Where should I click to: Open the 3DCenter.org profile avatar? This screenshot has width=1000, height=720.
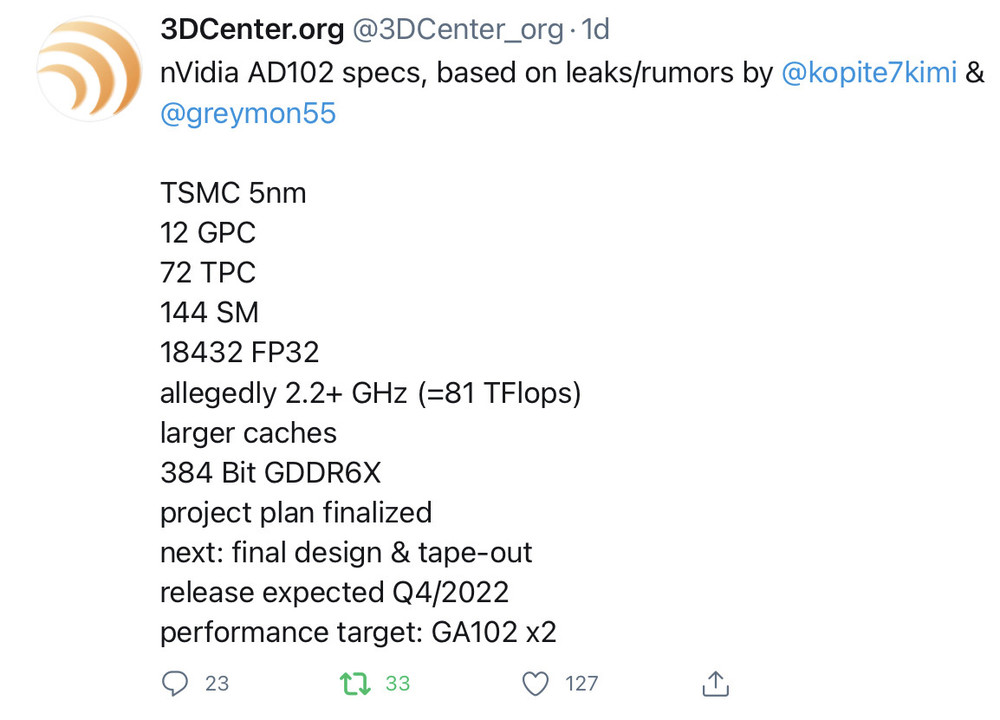86,69
